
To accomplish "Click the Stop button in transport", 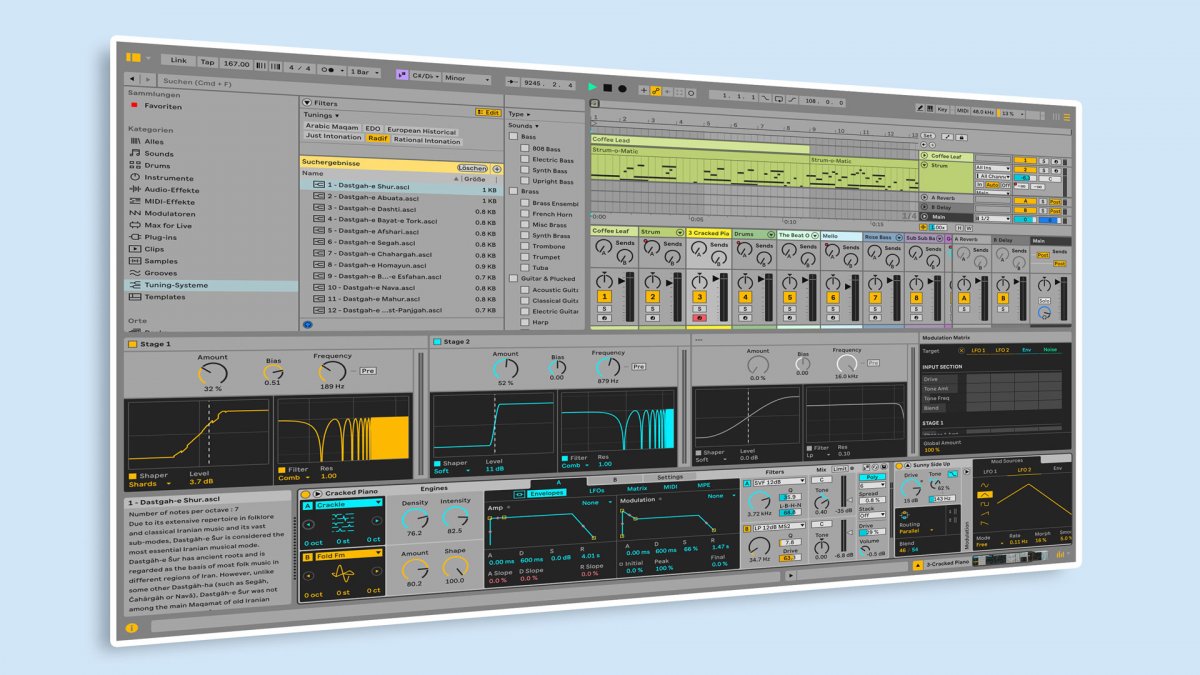I will pos(607,88).
